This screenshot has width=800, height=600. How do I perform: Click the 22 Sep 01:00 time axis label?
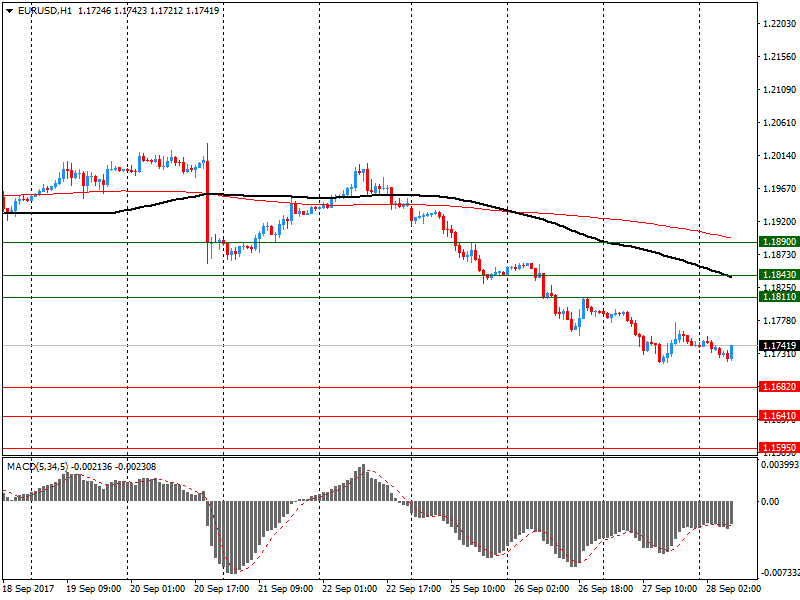click(349, 588)
